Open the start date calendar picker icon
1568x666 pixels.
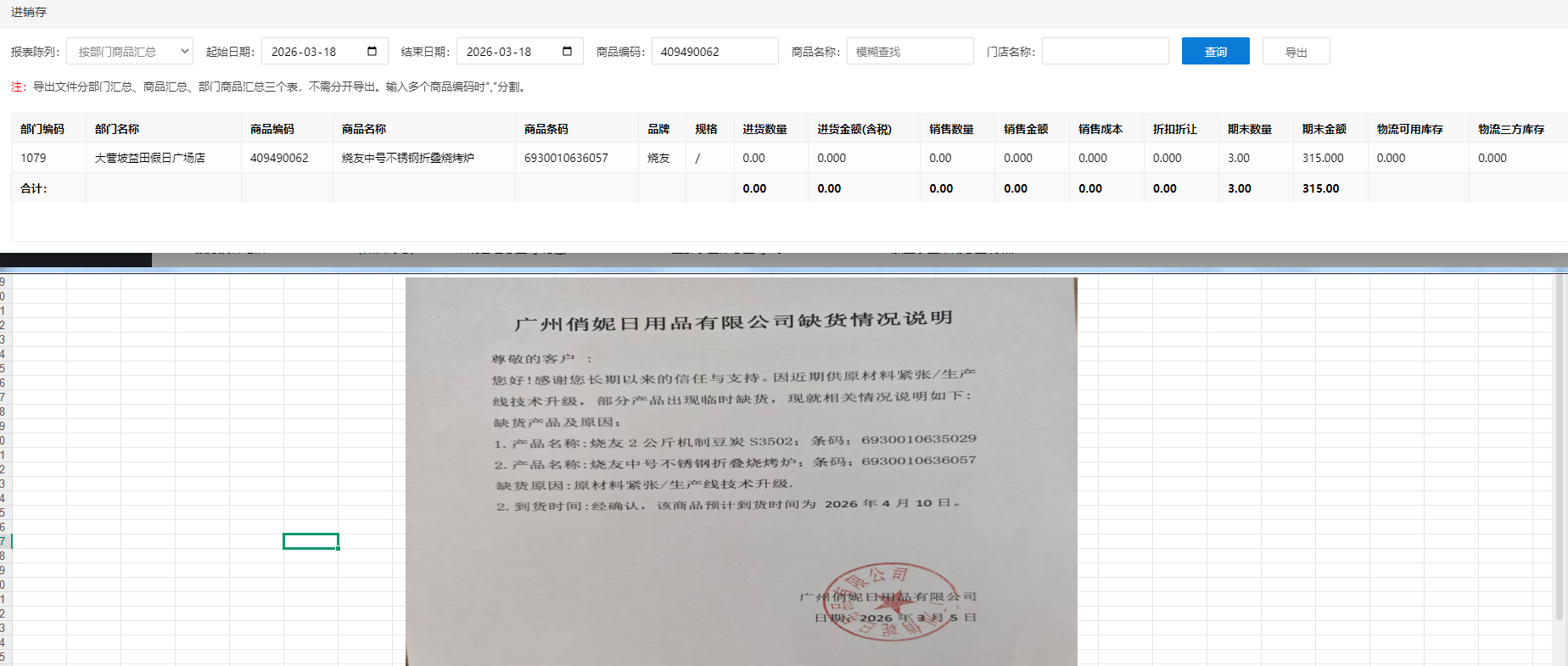point(372,51)
